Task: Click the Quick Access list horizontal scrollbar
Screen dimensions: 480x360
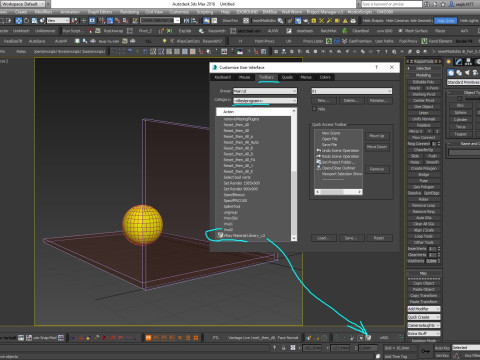Action: point(338,192)
